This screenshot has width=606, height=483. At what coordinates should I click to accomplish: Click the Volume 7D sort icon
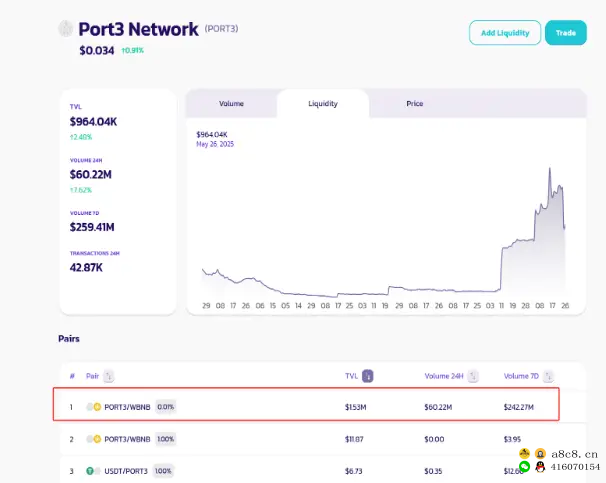click(550, 376)
